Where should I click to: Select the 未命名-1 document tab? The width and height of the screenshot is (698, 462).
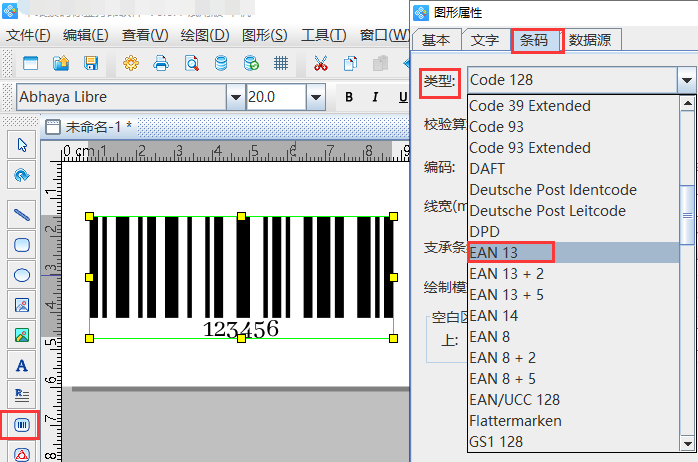pyautogui.click(x=89, y=127)
